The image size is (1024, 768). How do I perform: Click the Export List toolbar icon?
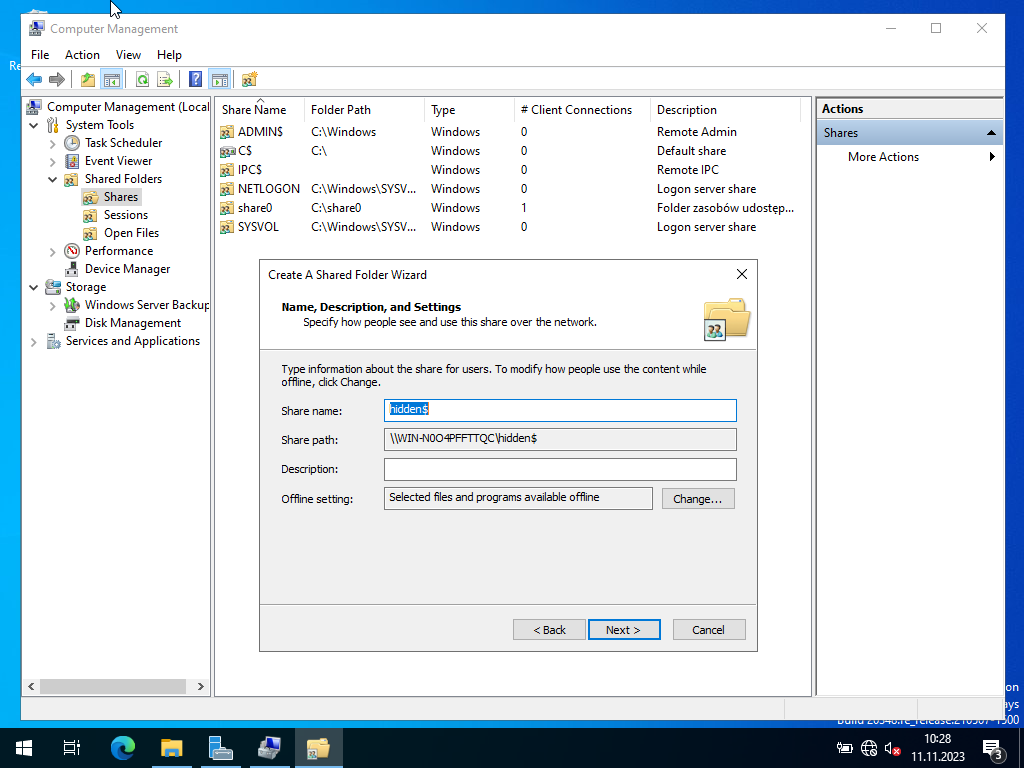165,80
